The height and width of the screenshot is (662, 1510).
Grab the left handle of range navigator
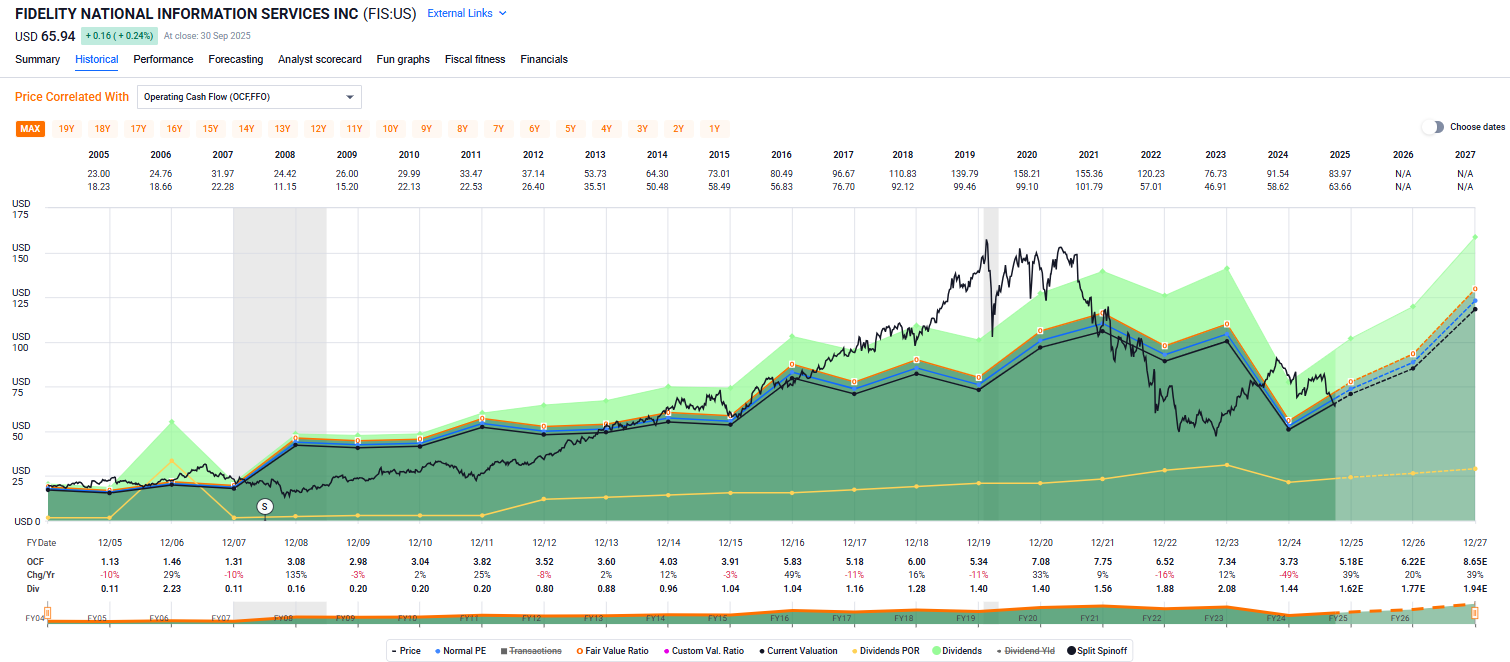47,613
